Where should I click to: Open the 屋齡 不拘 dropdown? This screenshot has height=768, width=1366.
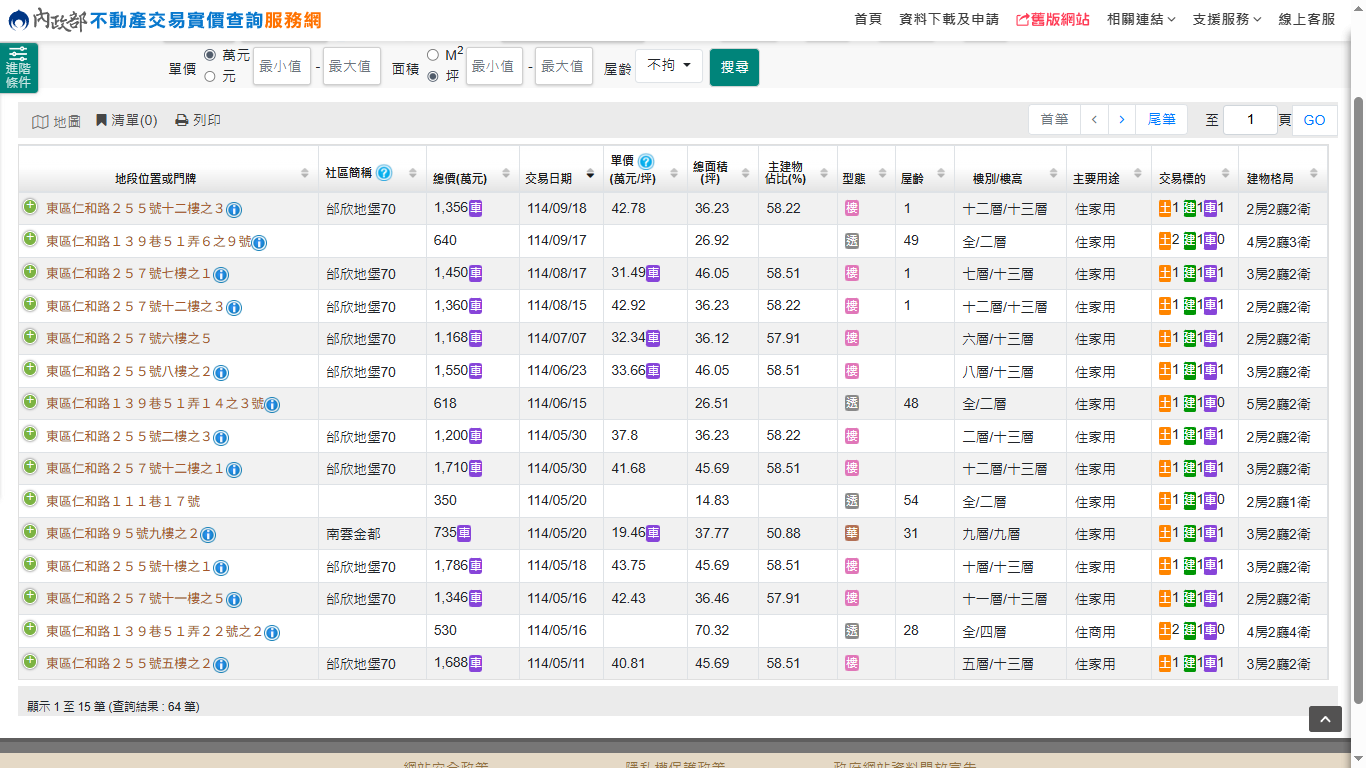click(x=669, y=66)
